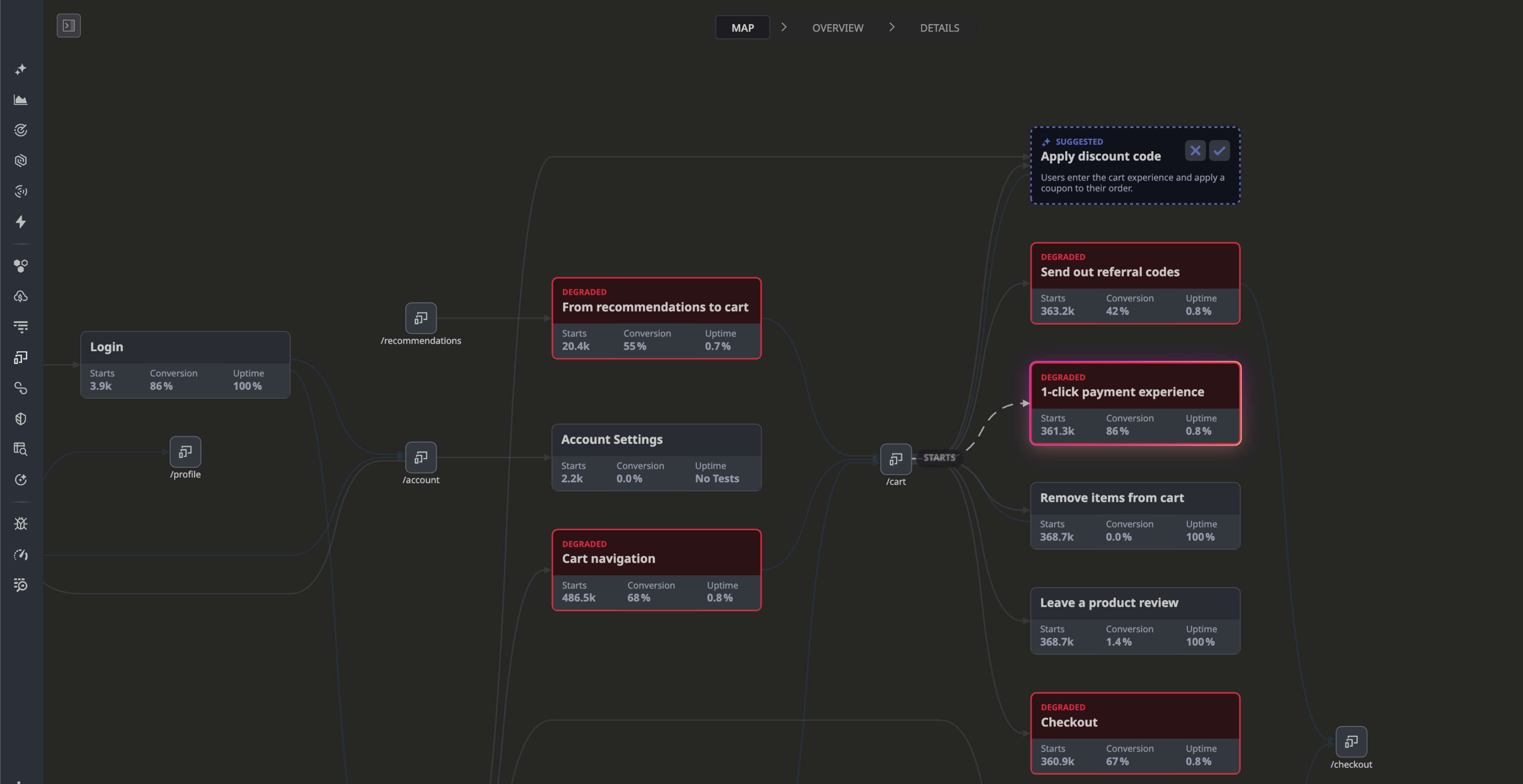Open the linked path icon in sidebar
1523x784 pixels.
21,388
